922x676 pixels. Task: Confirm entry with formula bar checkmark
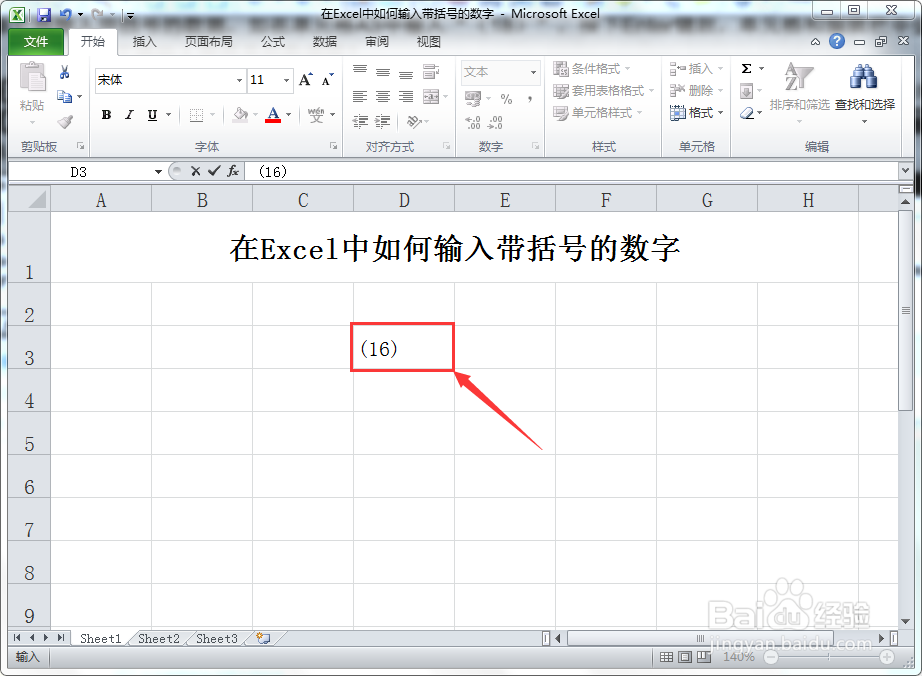(214, 171)
